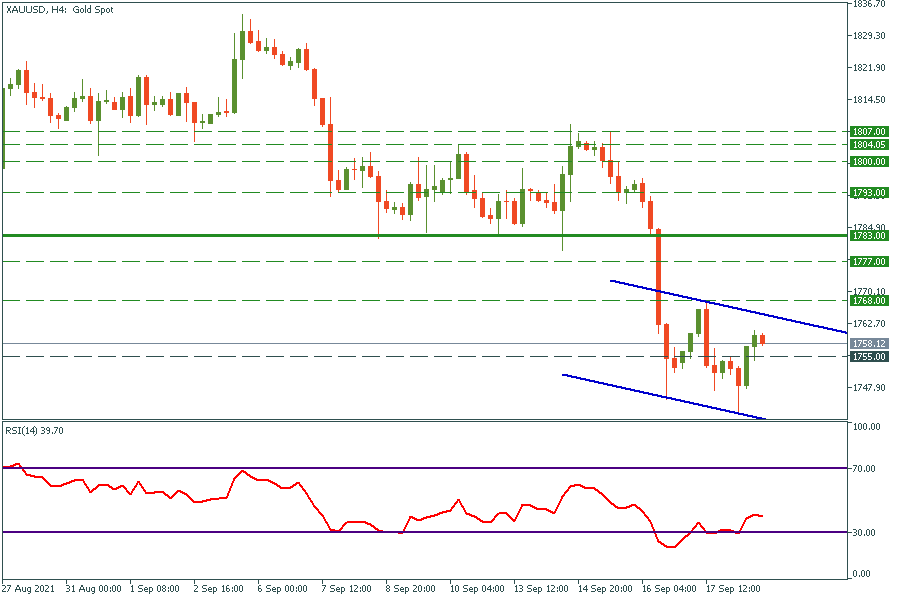Click the 1807.00 price level label
Image resolution: width=900 pixels, height=600 pixels.
pyautogui.click(x=868, y=131)
